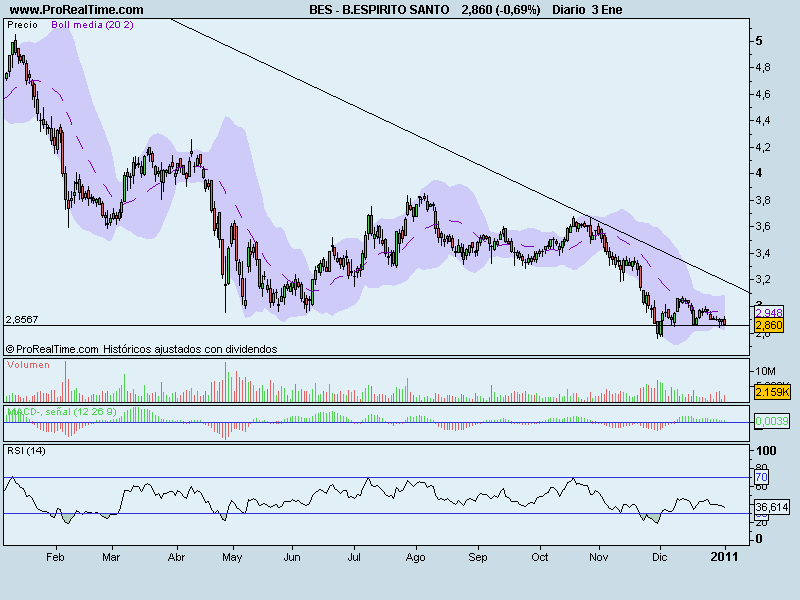Select the Mar month label

point(111,557)
